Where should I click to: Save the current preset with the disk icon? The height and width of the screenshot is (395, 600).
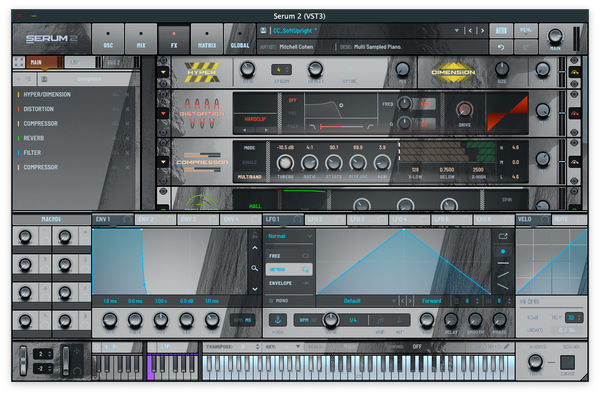(x=263, y=30)
